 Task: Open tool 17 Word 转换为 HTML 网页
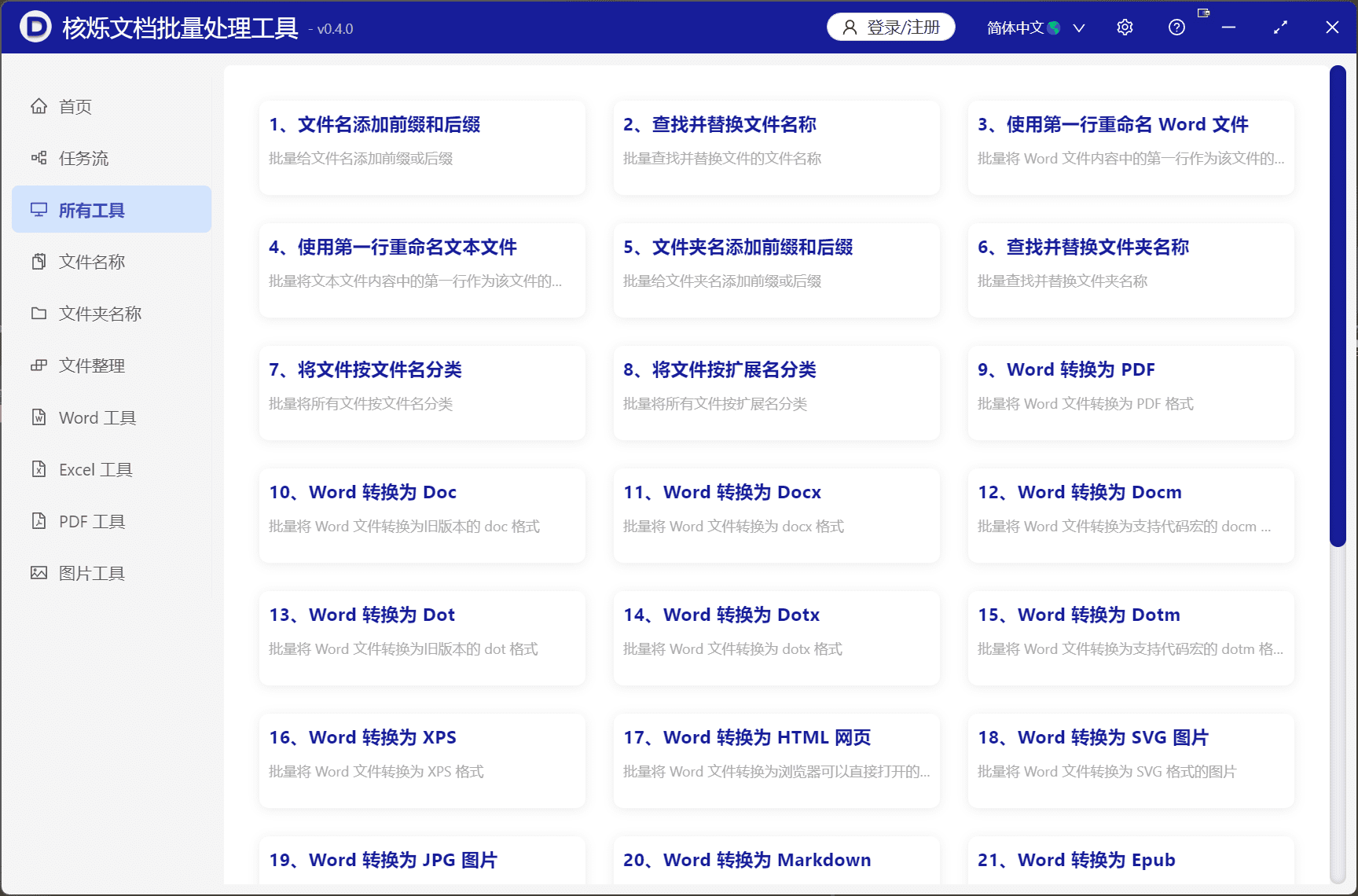[776, 760]
